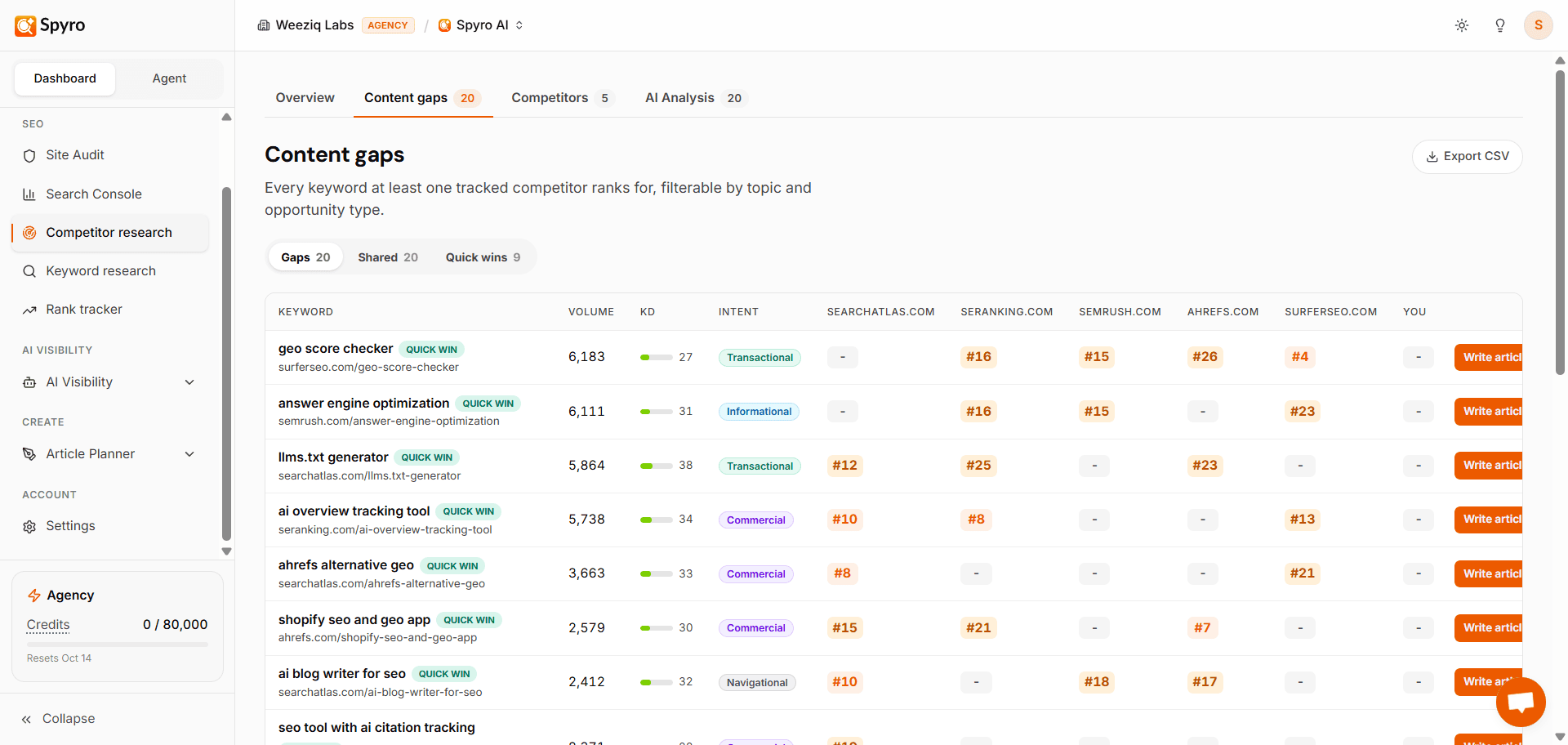Click the Keyword research magnifier icon

click(x=29, y=271)
